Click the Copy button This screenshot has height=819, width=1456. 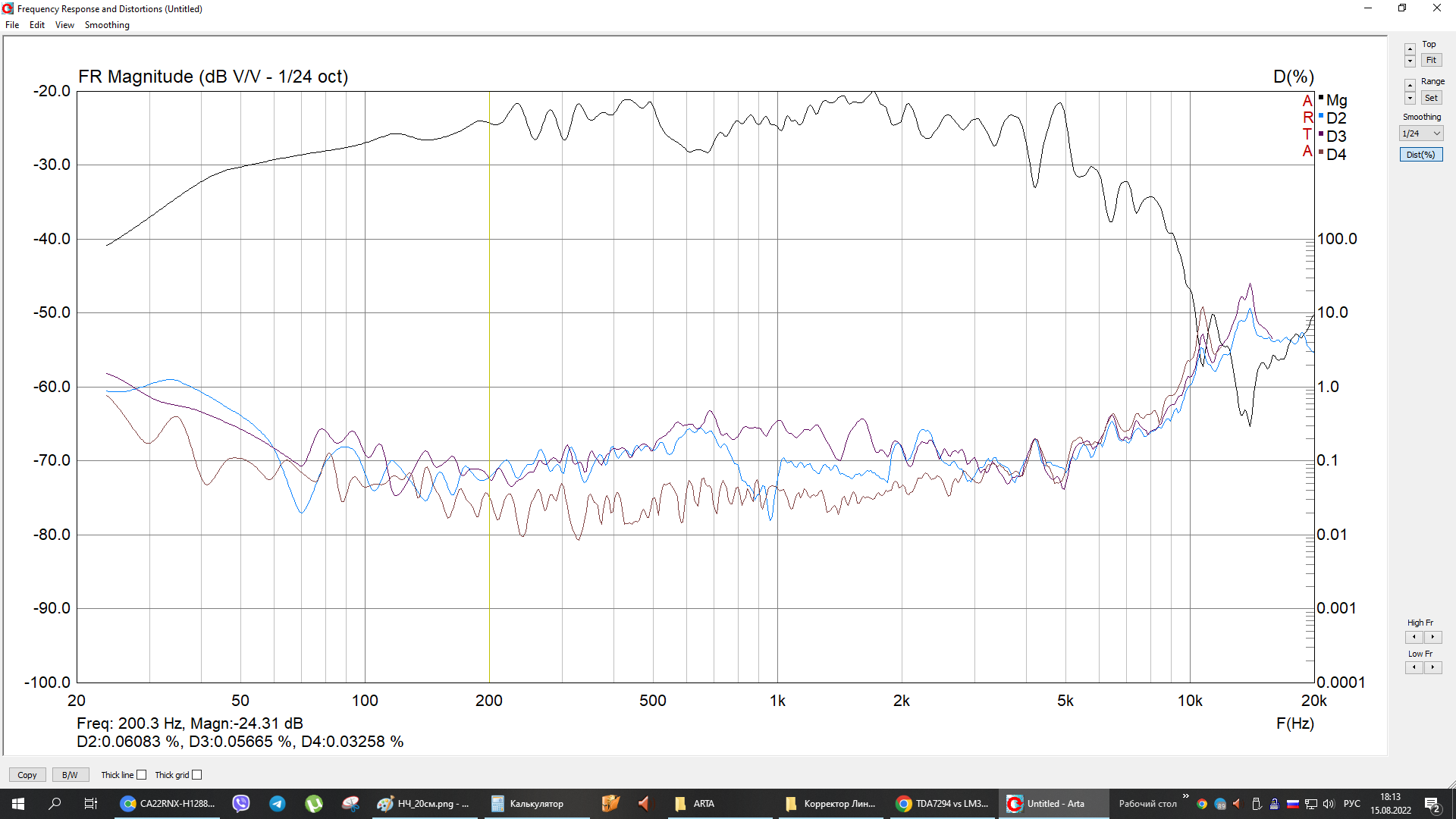(27, 775)
